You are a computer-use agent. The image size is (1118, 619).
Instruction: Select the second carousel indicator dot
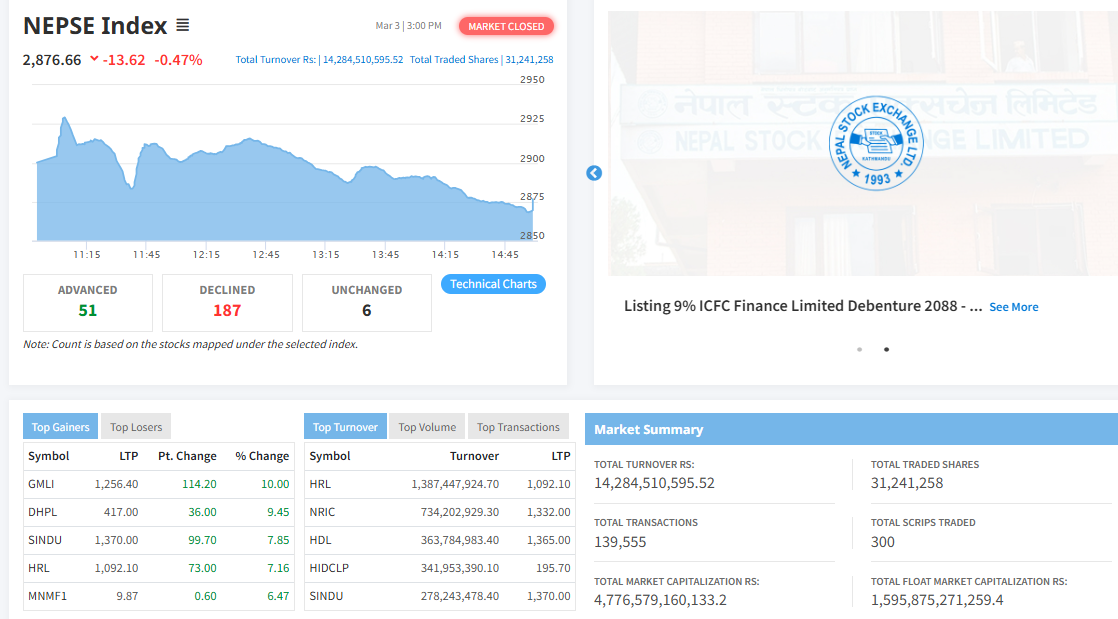coord(886,350)
